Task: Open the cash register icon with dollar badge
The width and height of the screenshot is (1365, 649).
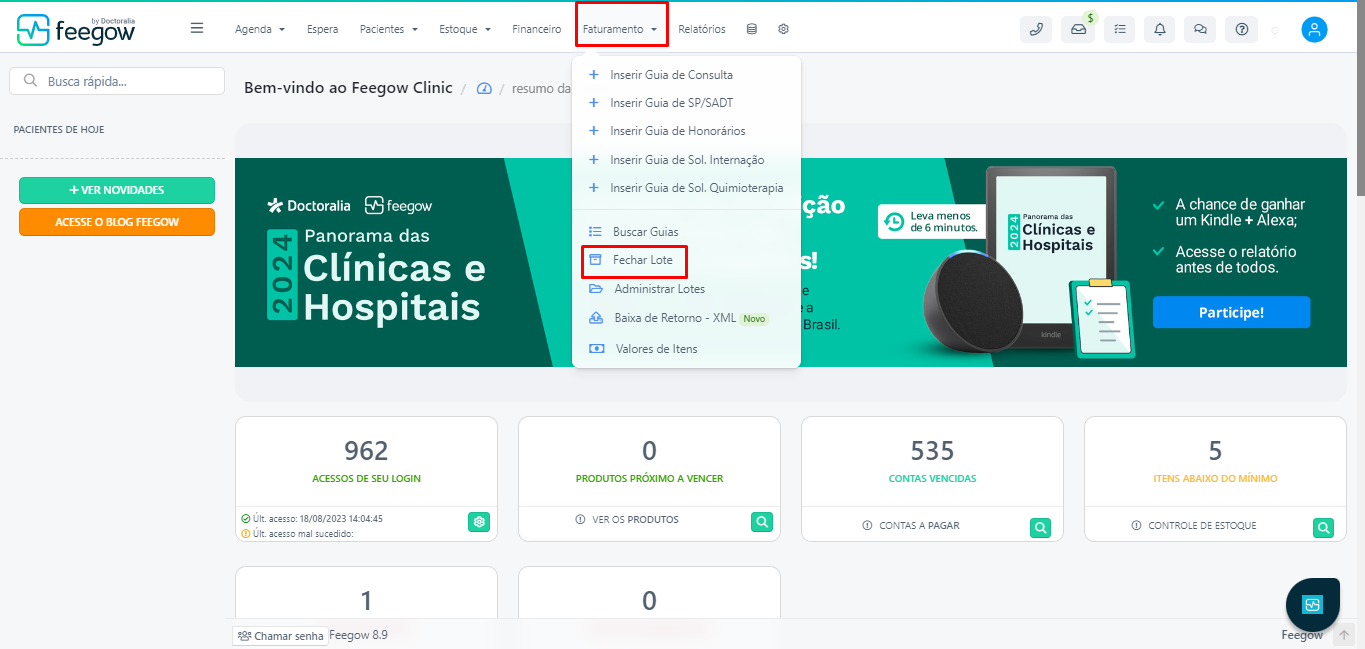Action: click(x=1077, y=29)
